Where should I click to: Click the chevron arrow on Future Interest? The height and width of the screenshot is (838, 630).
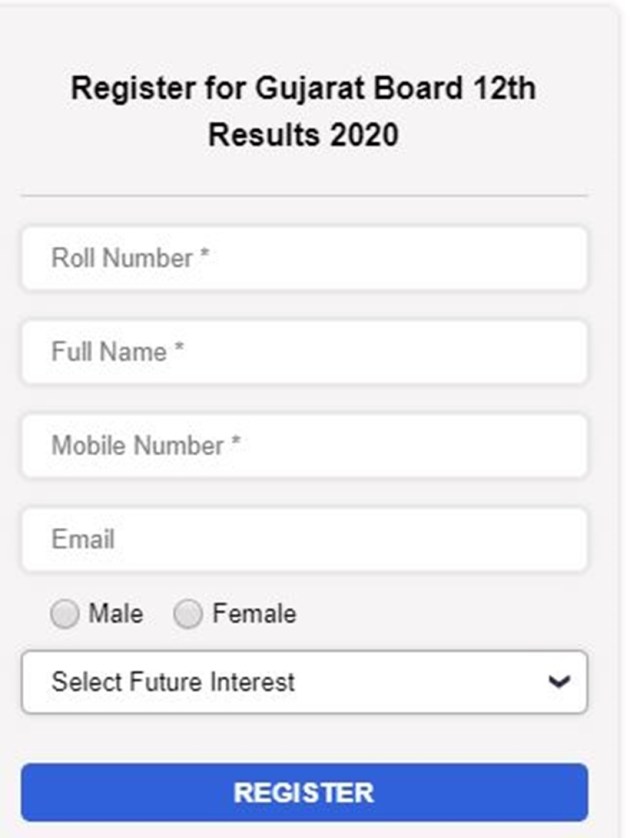coord(560,682)
